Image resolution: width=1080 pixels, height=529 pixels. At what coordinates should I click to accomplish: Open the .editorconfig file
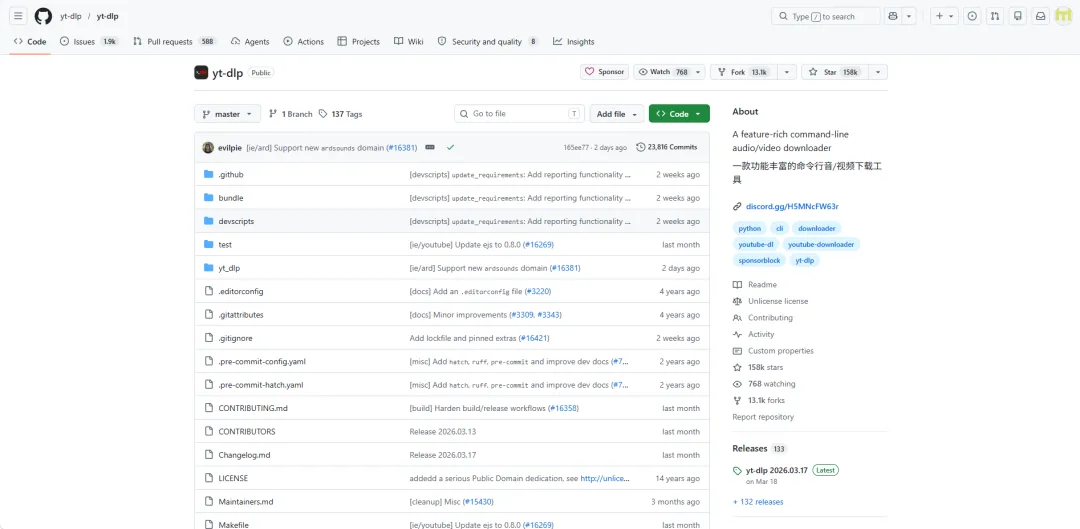tap(240, 291)
